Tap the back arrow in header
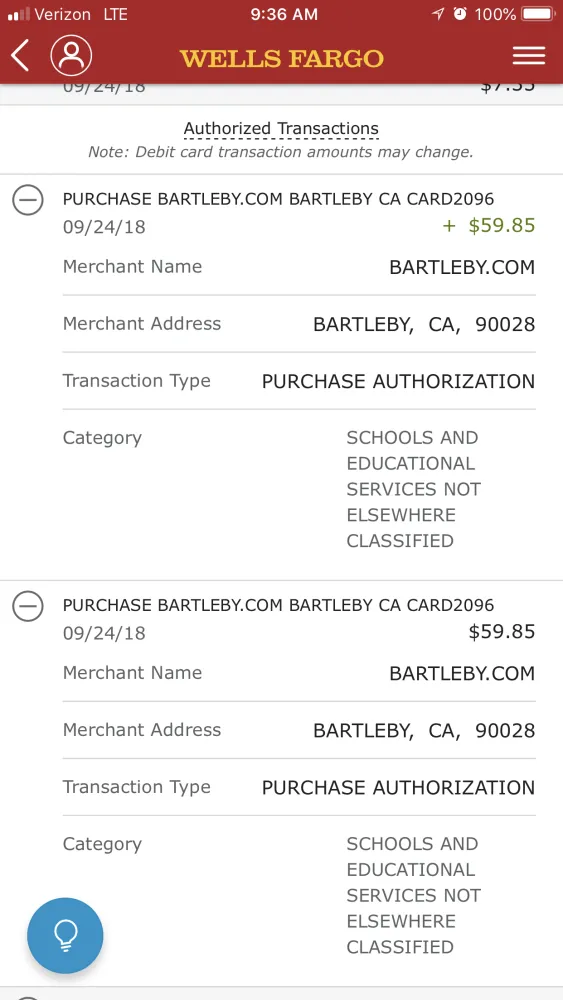563x1000 pixels. pos(20,55)
